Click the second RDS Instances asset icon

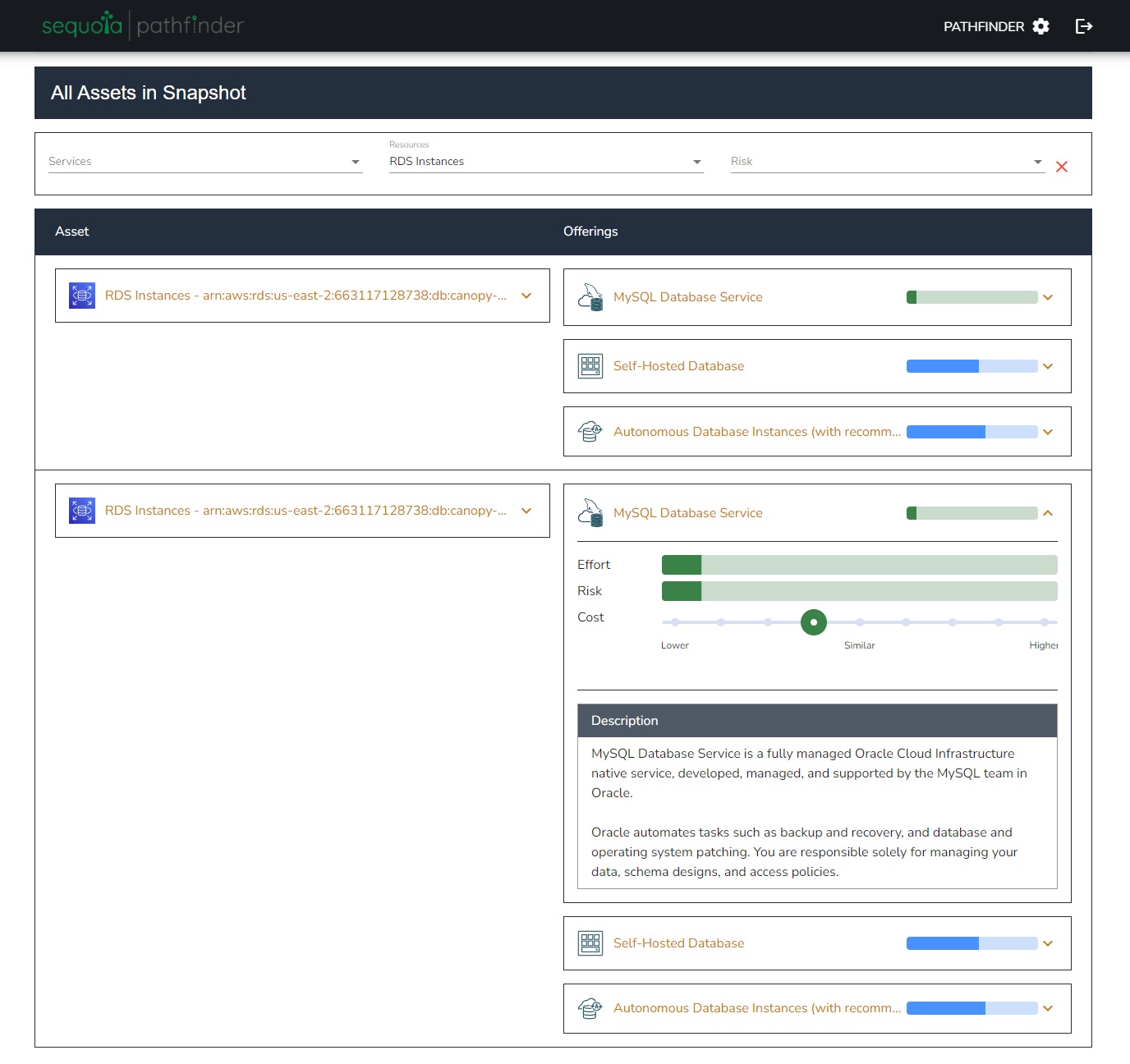pyautogui.click(x=82, y=511)
